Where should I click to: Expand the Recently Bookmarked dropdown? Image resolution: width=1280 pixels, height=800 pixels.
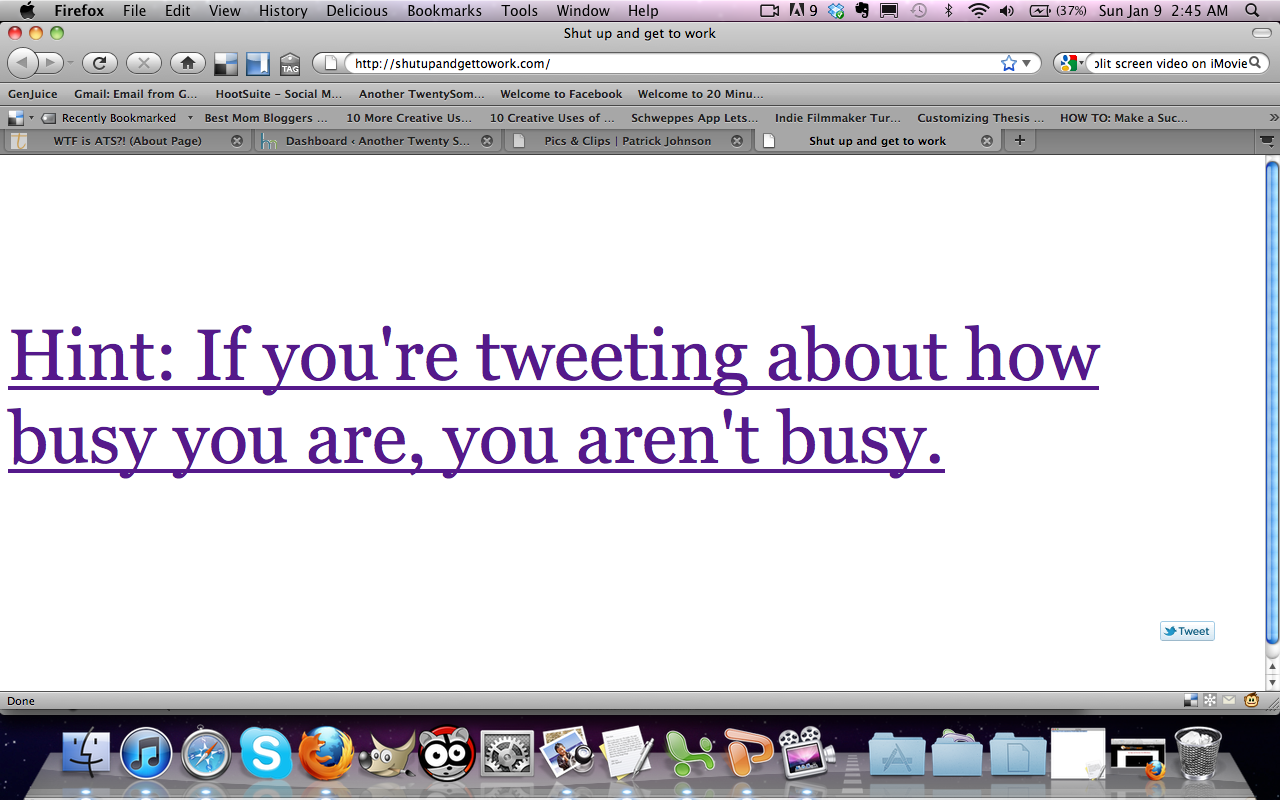coord(190,118)
